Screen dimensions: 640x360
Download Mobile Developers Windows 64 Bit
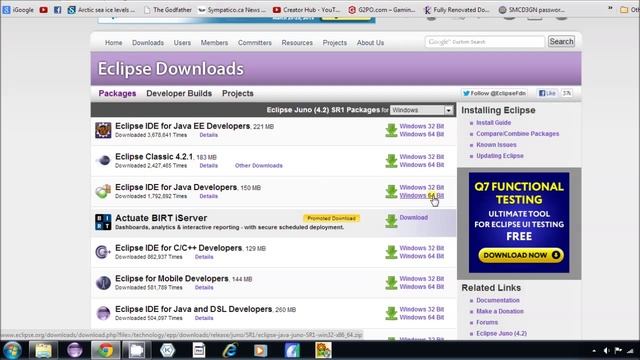422,287
